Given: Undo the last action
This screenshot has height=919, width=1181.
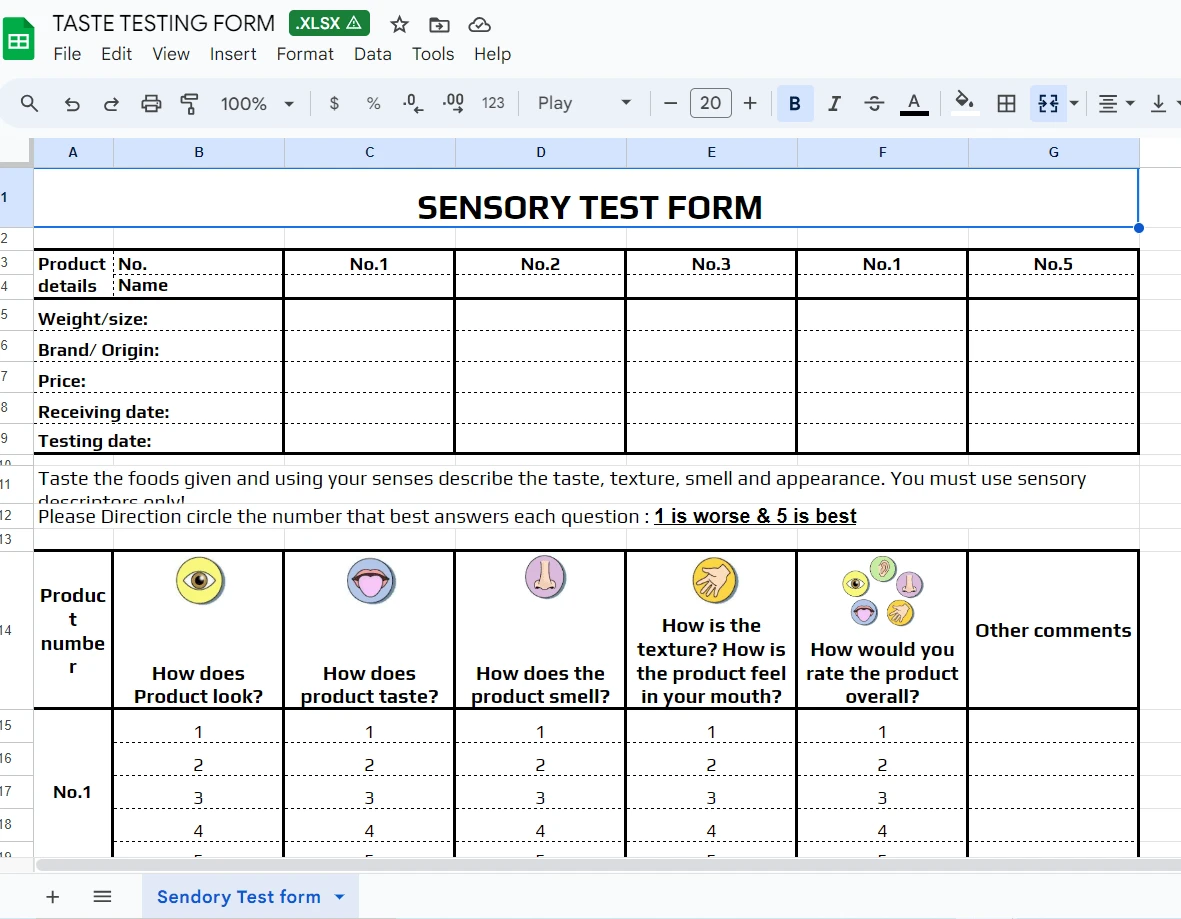Looking at the screenshot, I should click(x=72, y=103).
